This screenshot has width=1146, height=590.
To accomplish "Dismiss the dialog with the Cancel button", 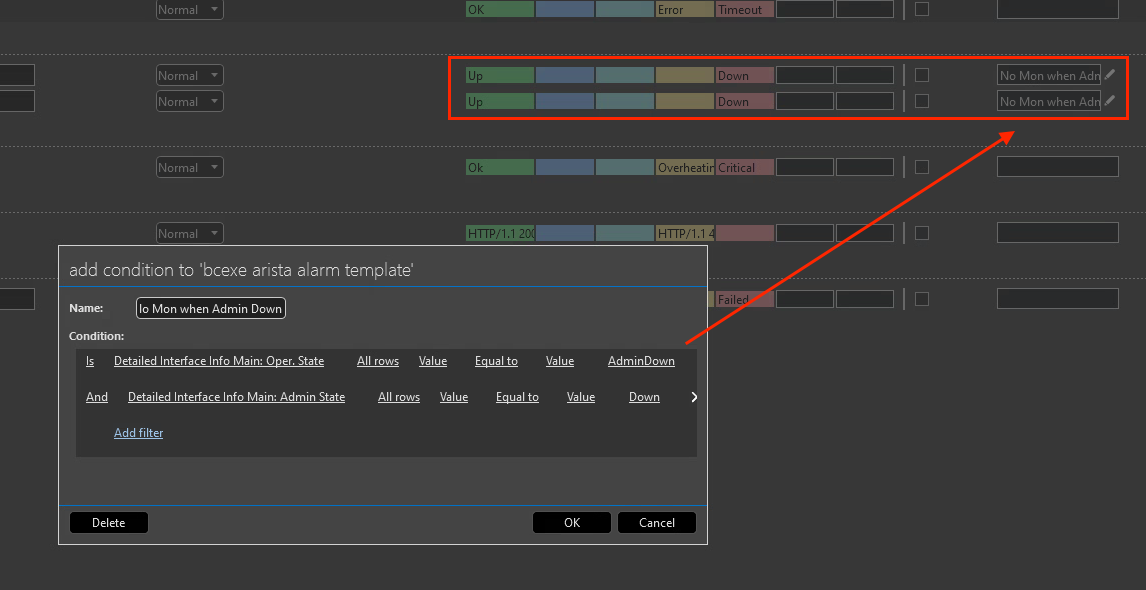I will point(656,522).
